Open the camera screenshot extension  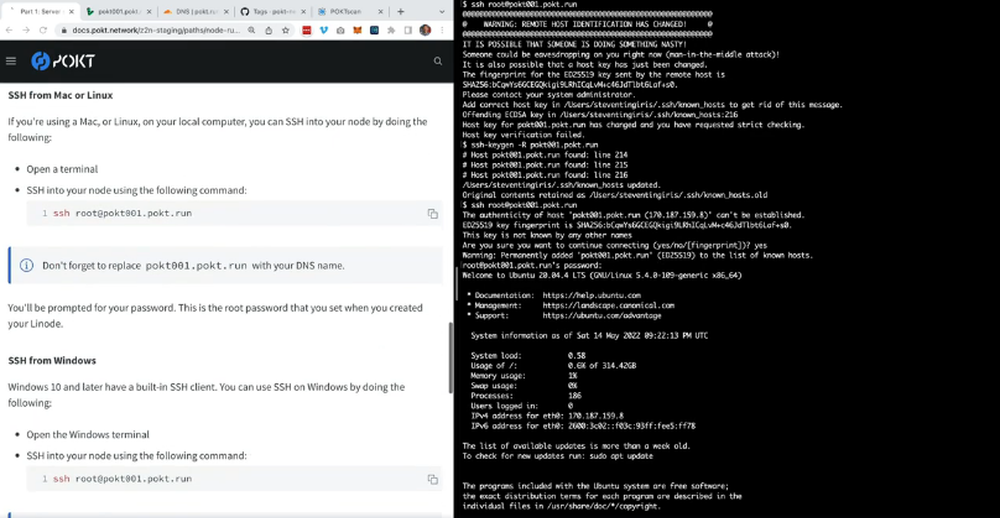point(341,30)
